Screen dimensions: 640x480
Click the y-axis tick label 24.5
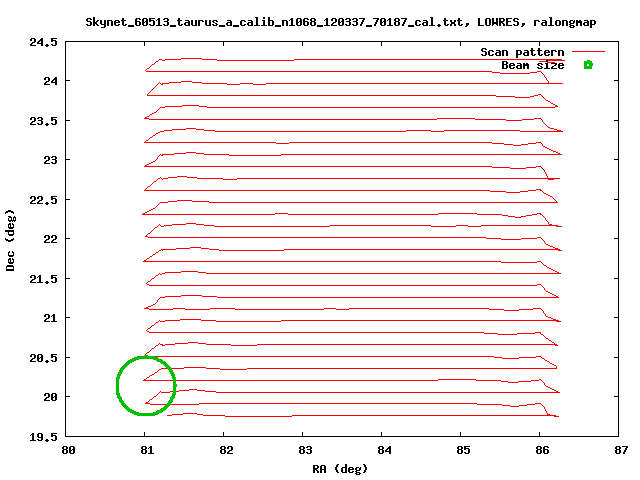pos(44,42)
